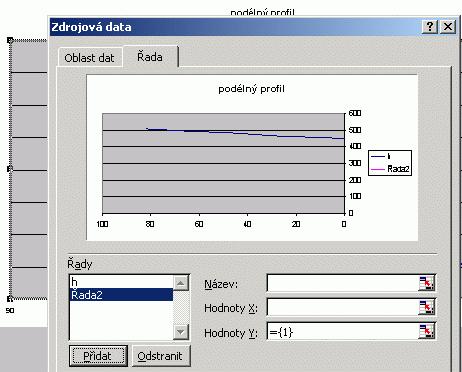Click the series list scroll up arrow
Image resolution: width=462 pixels, height=372 pixels.
[x=181, y=283]
